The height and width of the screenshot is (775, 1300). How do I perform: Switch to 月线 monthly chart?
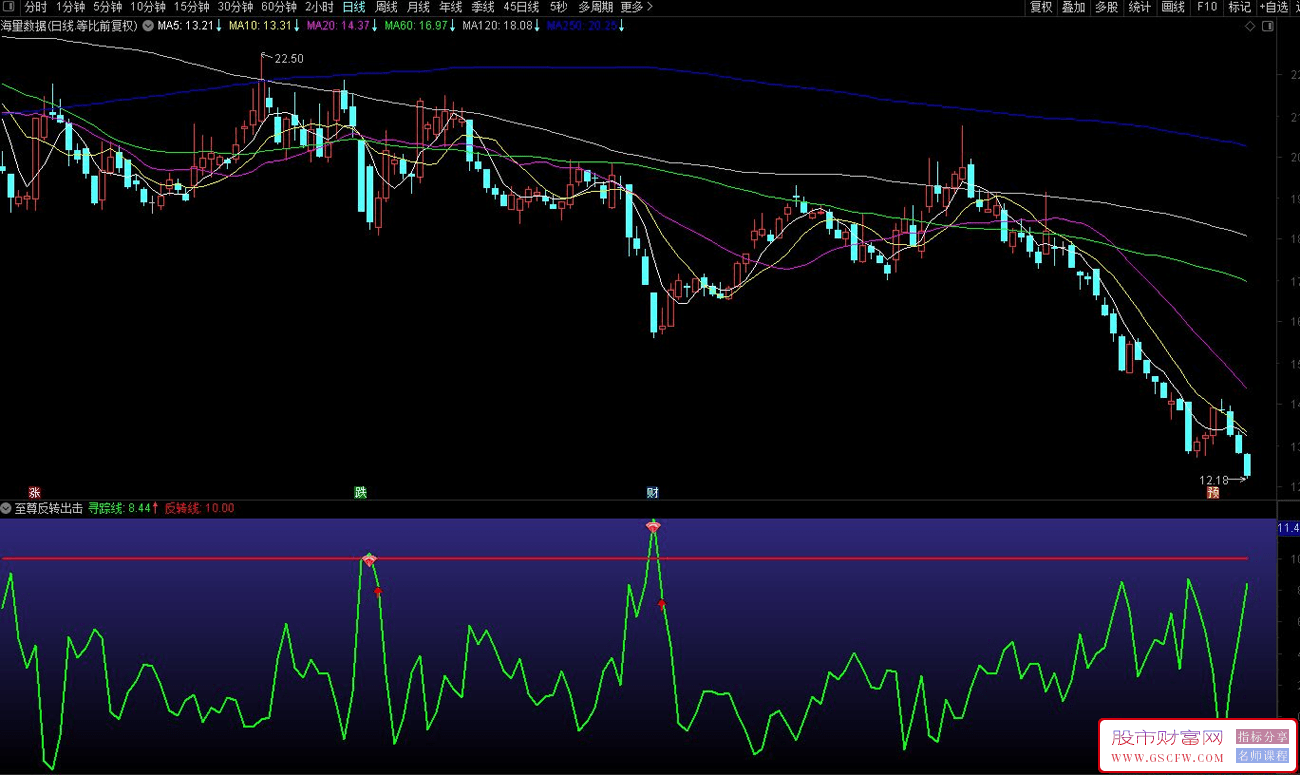point(418,7)
